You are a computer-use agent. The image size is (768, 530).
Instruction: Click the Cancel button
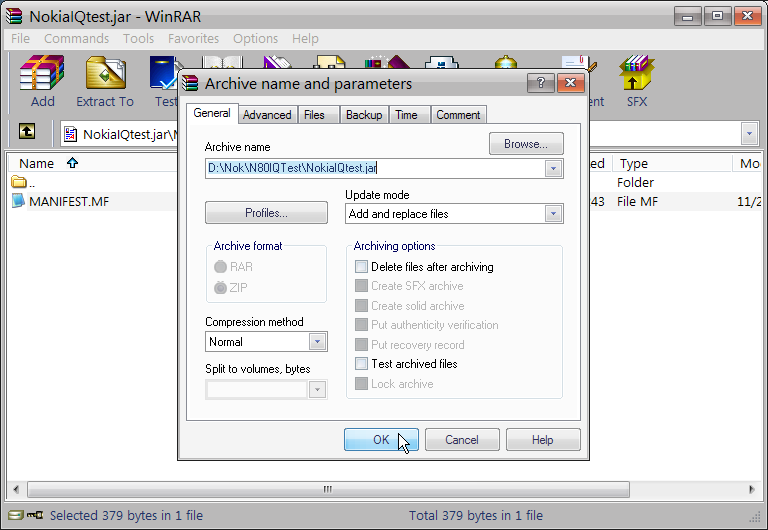coord(462,439)
